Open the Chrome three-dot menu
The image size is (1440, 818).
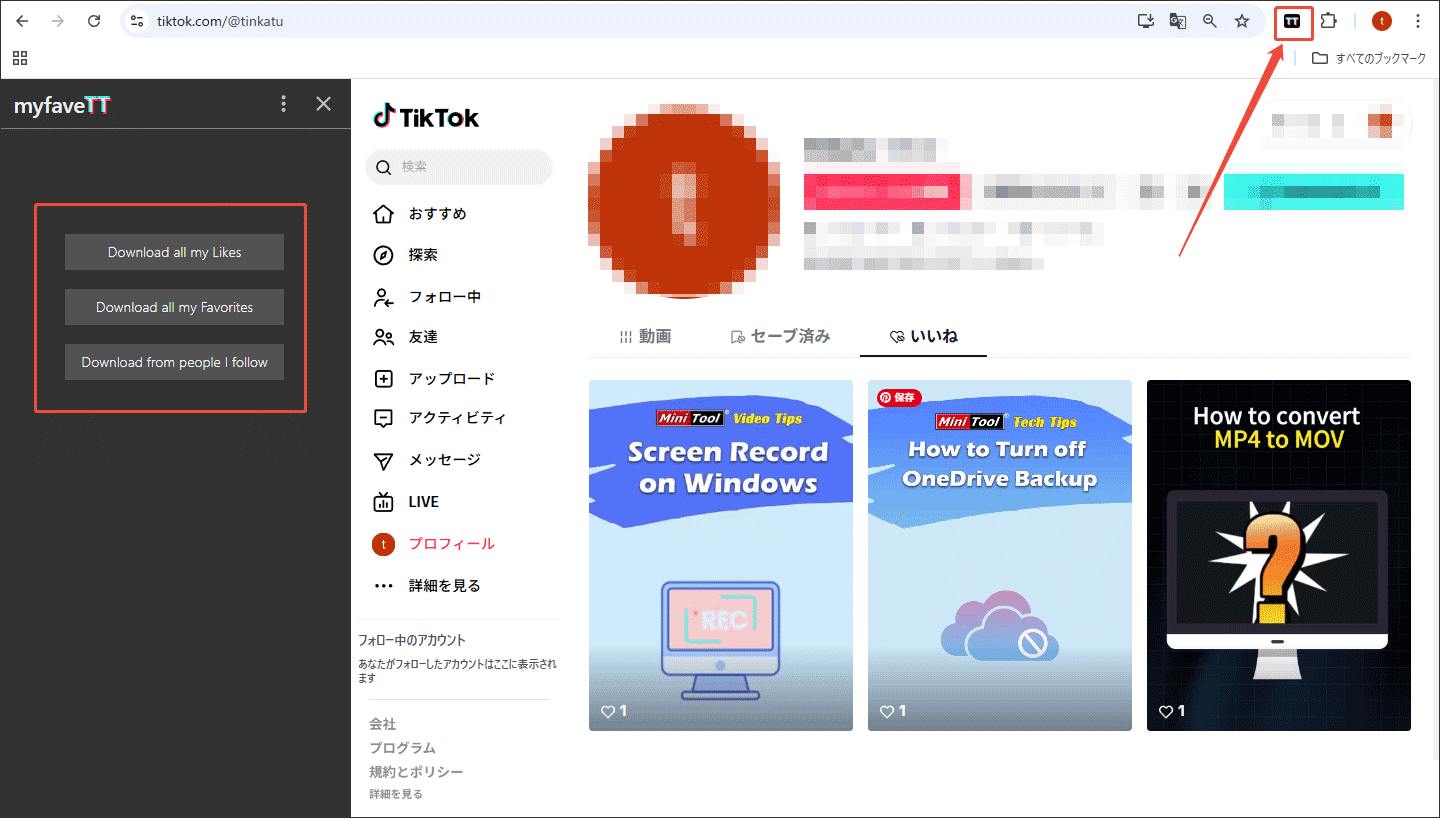(x=1418, y=21)
